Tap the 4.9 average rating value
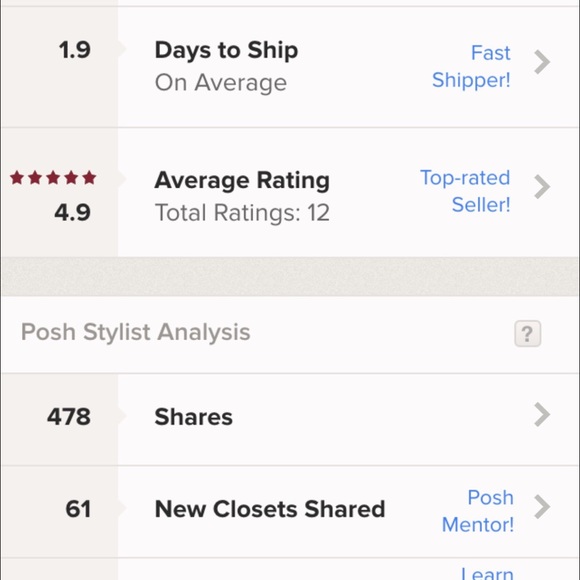The width and height of the screenshot is (580, 580). [x=72, y=212]
